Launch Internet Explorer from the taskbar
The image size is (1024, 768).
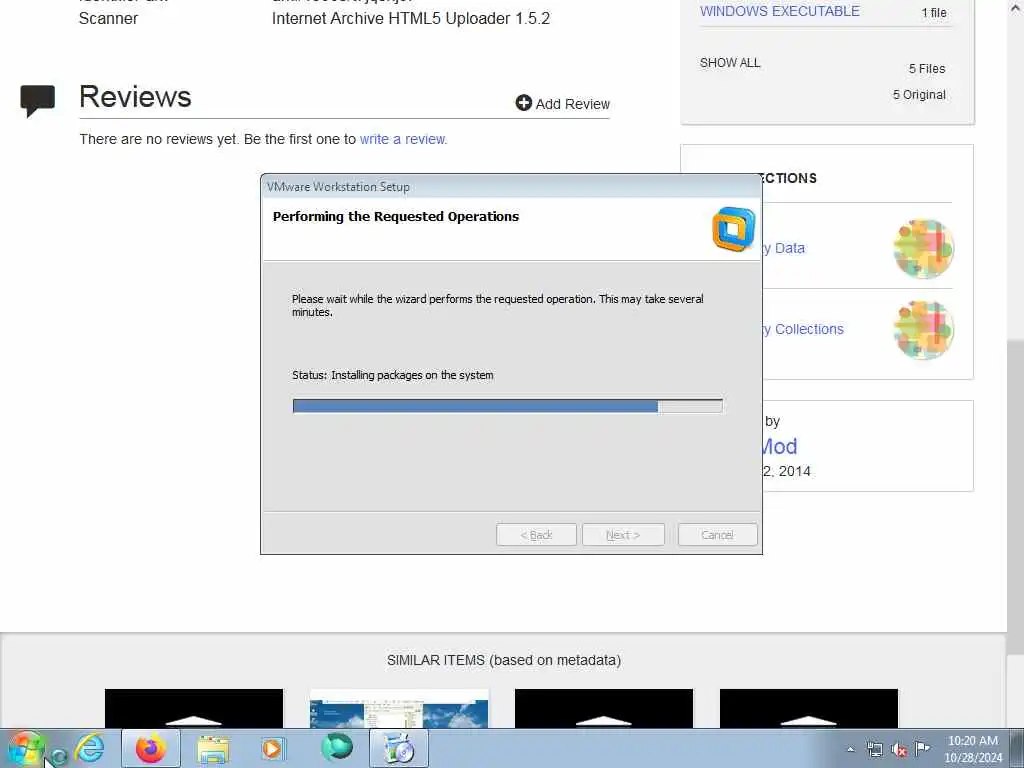click(x=89, y=748)
